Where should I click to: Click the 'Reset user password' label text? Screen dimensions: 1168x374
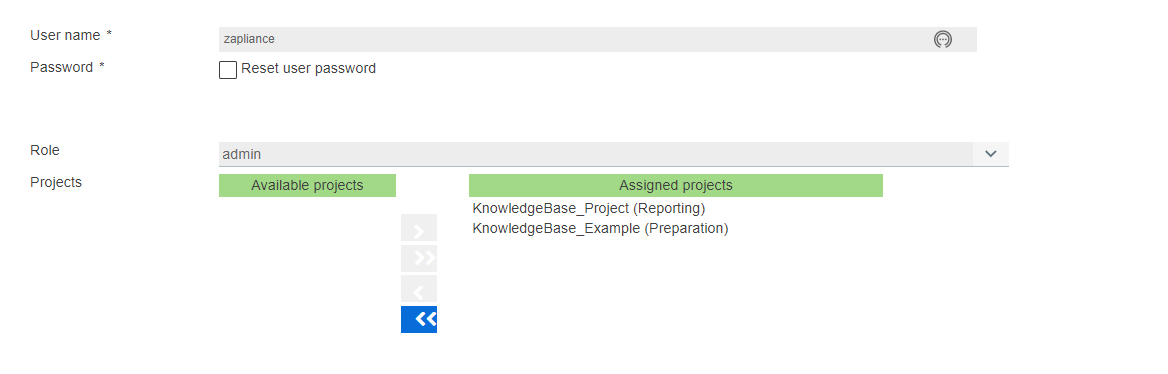pyautogui.click(x=308, y=69)
